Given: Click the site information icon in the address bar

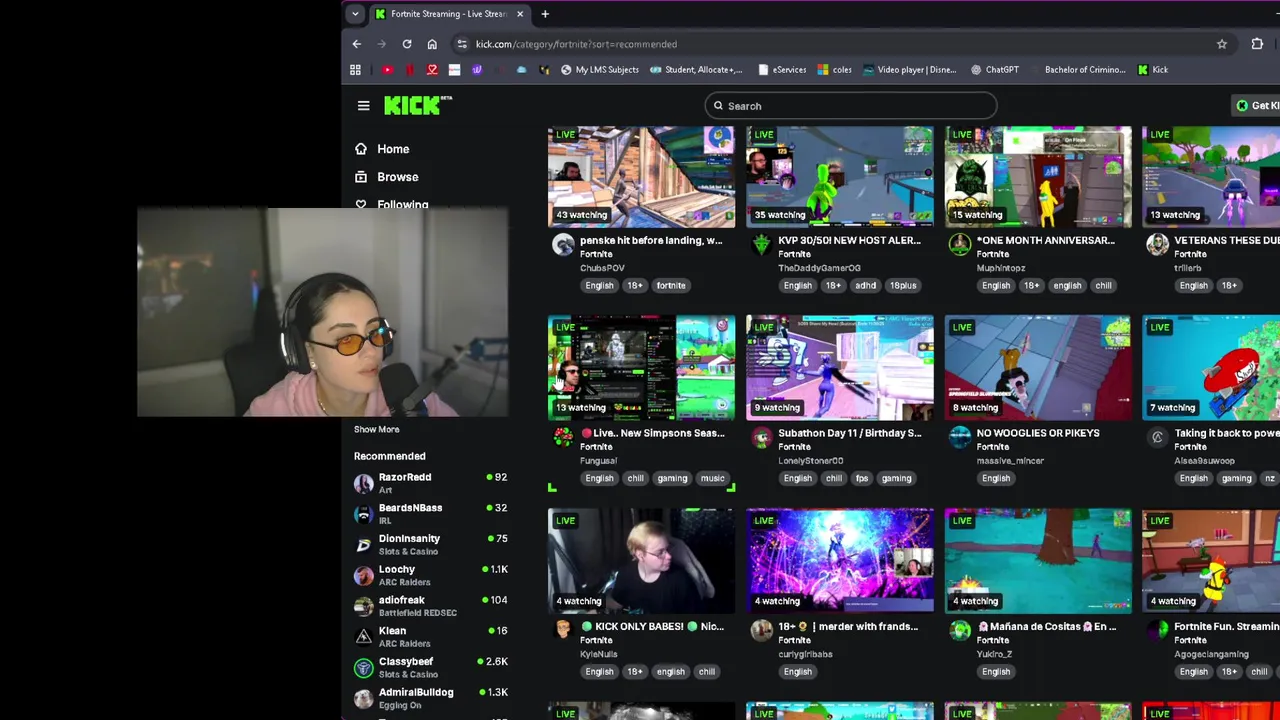Looking at the screenshot, I should click(462, 44).
